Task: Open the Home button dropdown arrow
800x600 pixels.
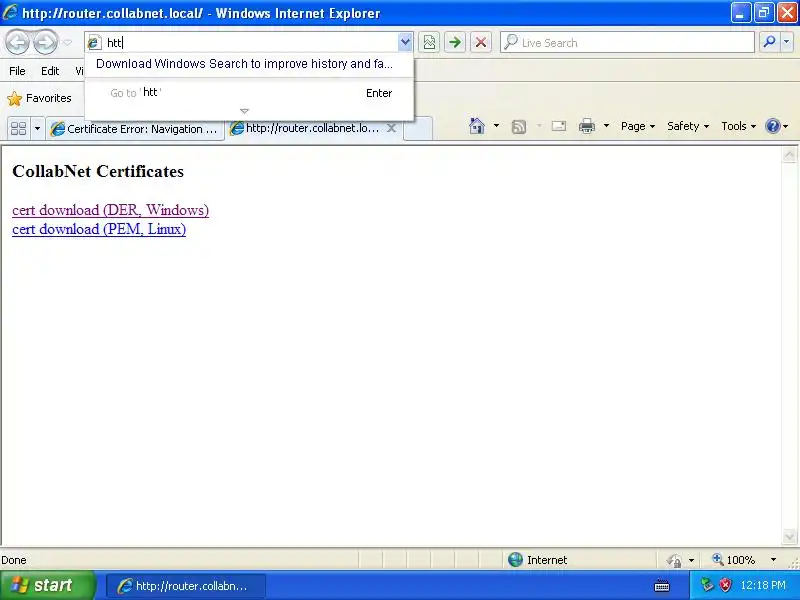Action: coord(496,126)
